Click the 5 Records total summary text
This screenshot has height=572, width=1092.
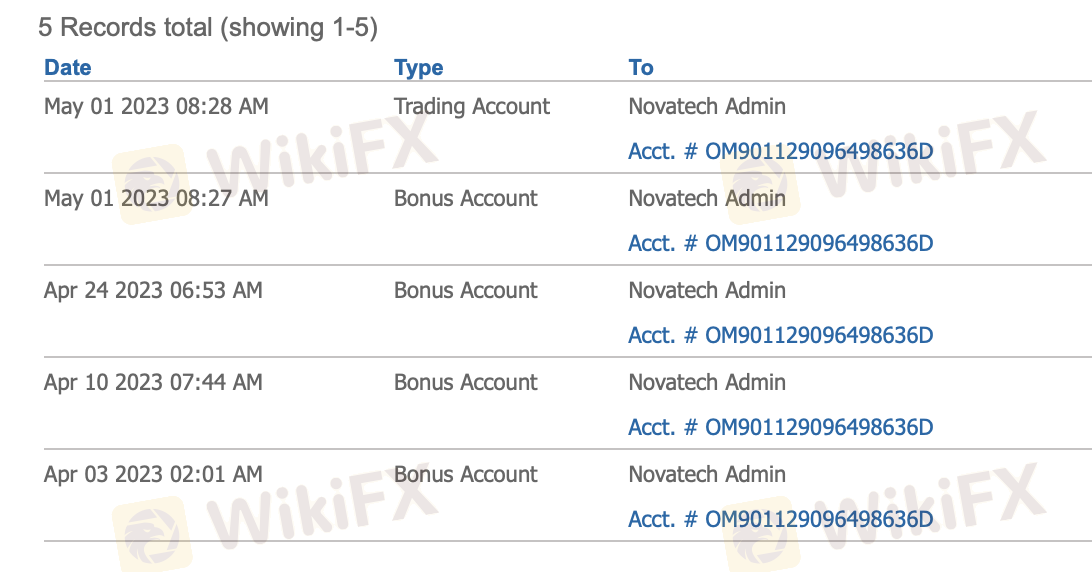(x=208, y=27)
